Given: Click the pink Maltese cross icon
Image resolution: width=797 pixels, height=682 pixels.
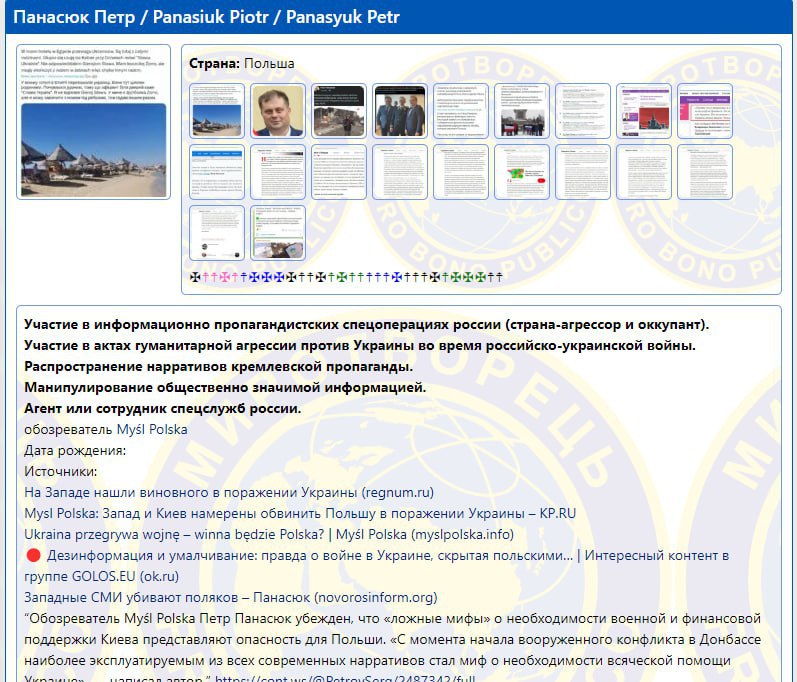Looking at the screenshot, I should [224, 277].
